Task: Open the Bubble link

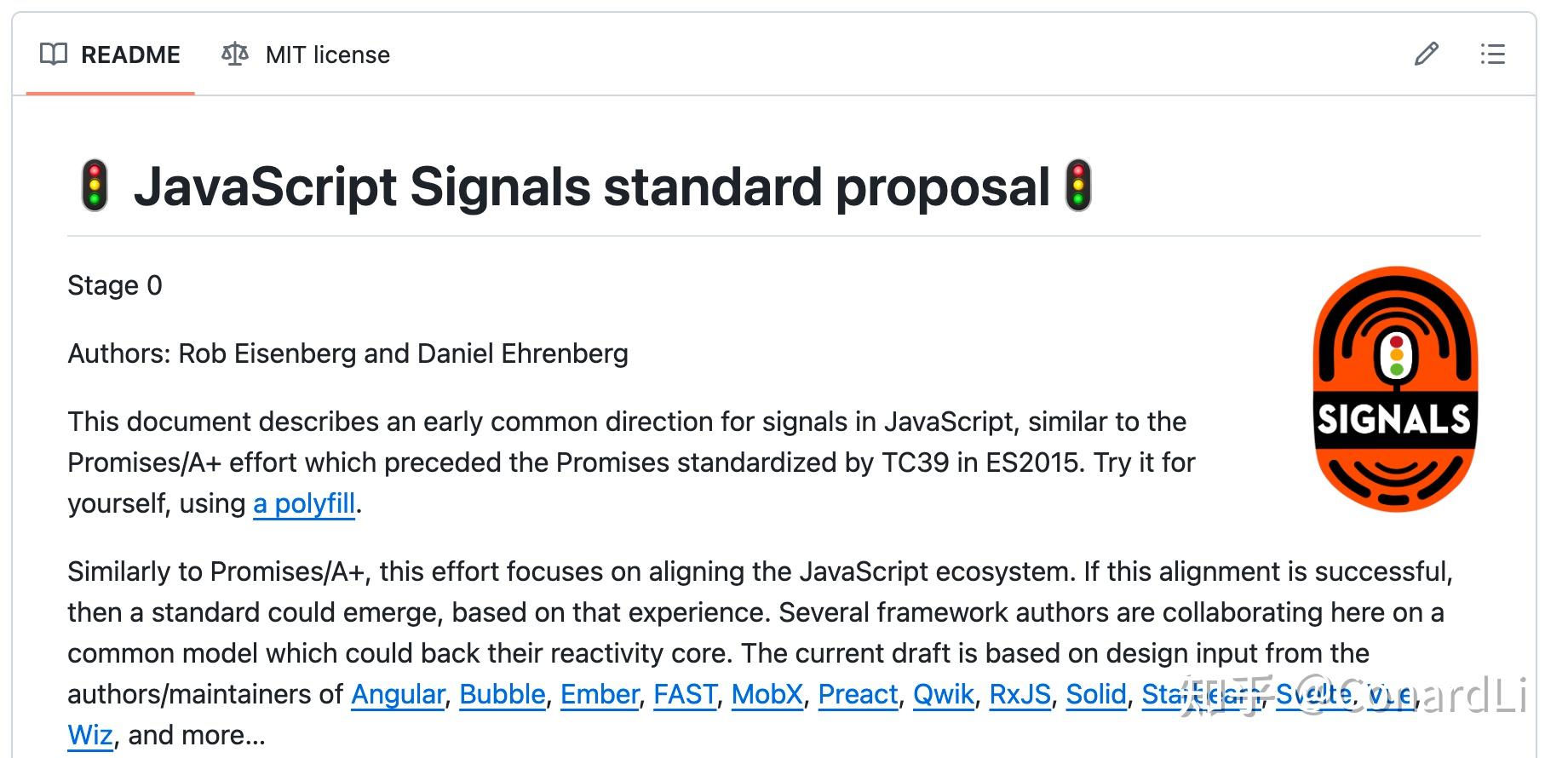Action: tap(502, 694)
